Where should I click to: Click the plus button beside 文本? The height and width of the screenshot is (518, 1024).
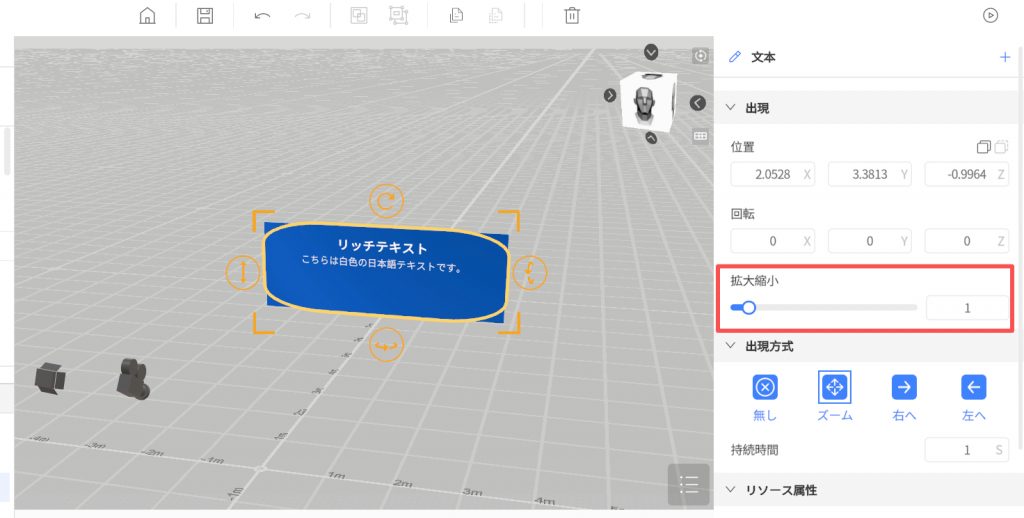[1005, 57]
